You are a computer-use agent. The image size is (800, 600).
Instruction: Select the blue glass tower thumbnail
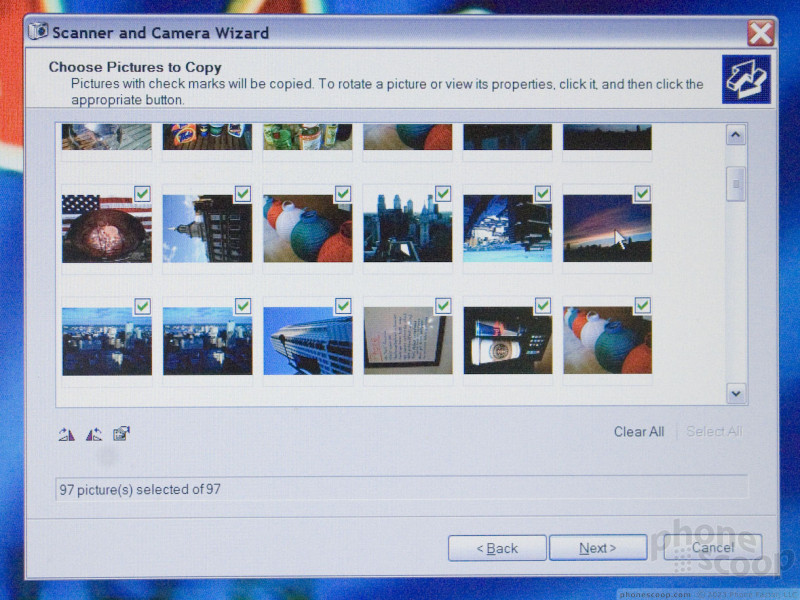(308, 341)
